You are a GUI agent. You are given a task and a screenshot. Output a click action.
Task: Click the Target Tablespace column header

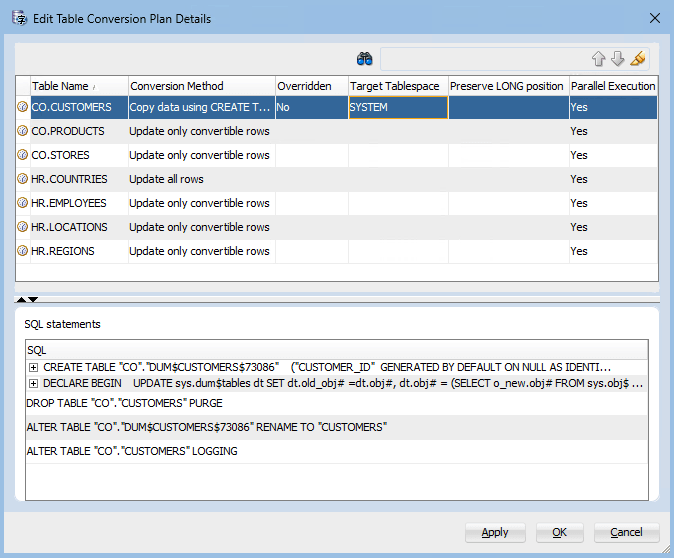[x=398, y=86]
